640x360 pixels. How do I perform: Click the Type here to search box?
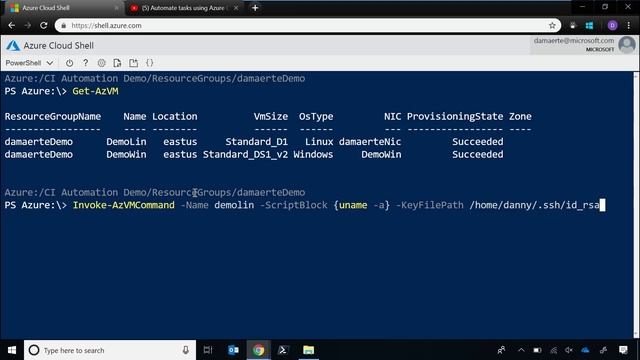(110, 350)
